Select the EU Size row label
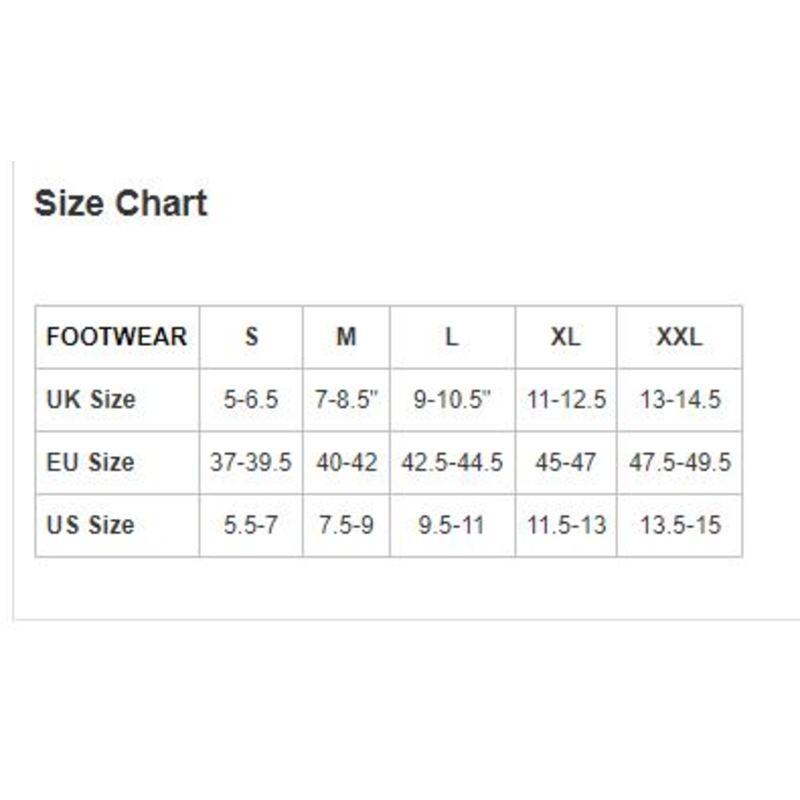This screenshot has height=800, width=800. (117, 463)
